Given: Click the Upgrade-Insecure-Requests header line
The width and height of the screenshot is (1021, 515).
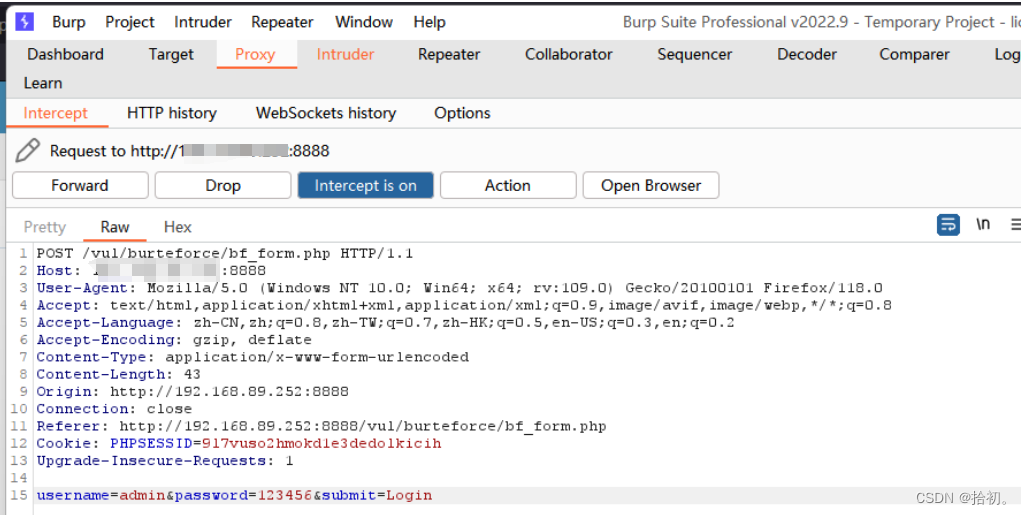Looking at the screenshot, I should tap(165, 460).
